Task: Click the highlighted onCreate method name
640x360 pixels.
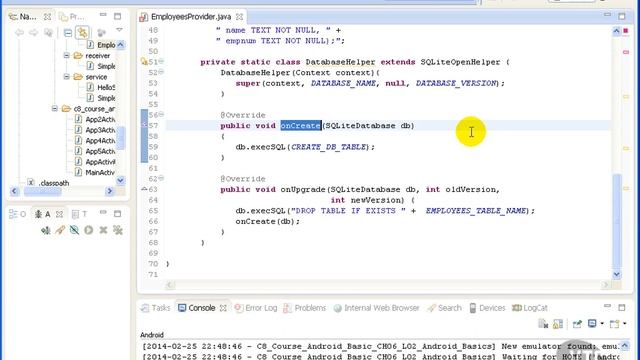Action: [301, 126]
